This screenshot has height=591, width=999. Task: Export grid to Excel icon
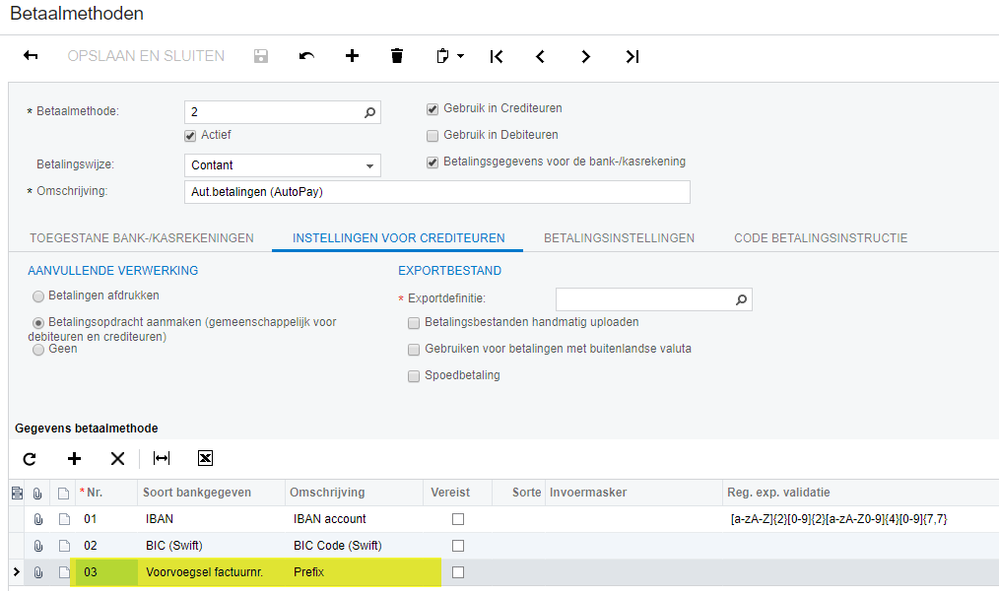coord(205,458)
